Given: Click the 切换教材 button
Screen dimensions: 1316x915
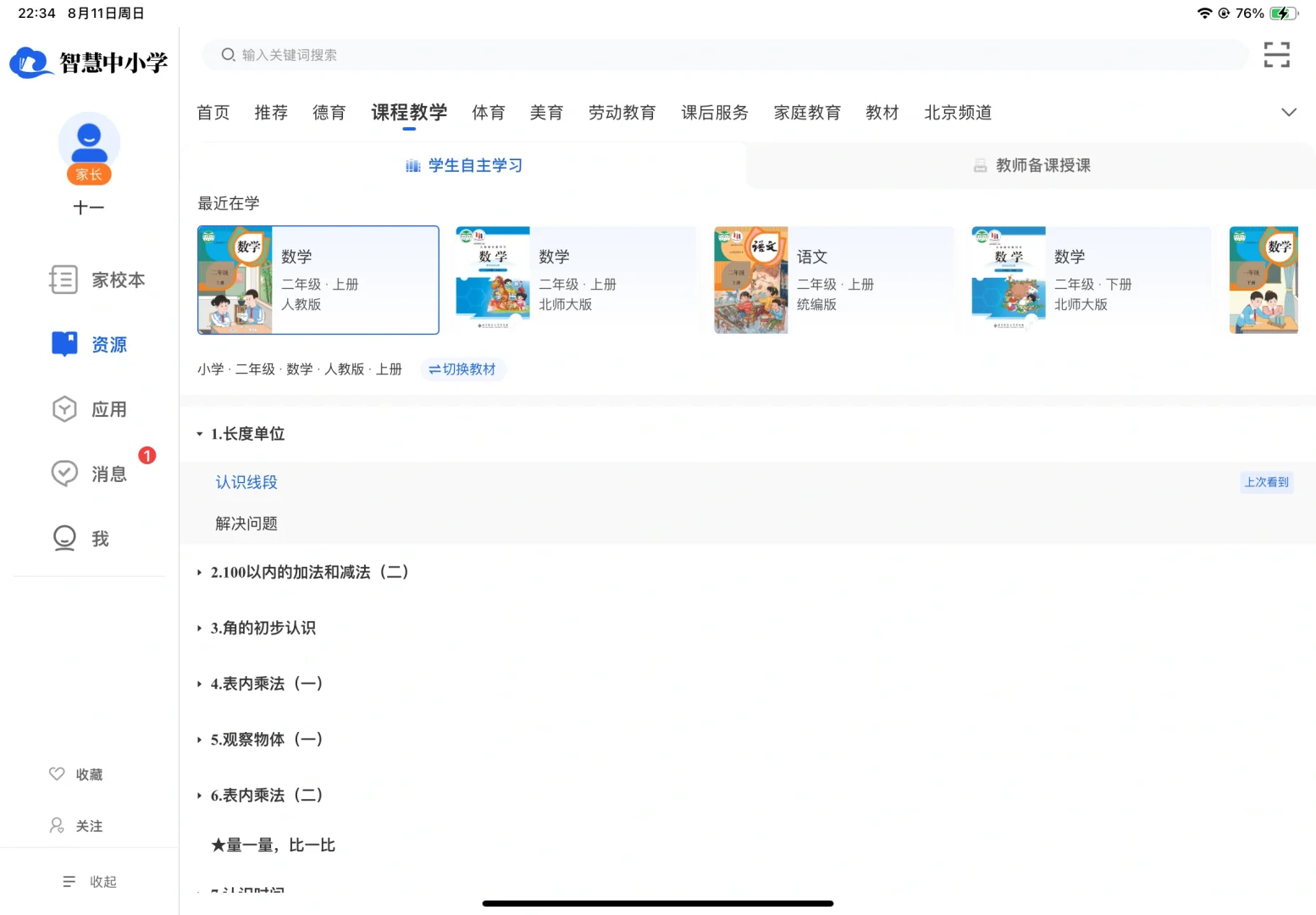Looking at the screenshot, I should [x=463, y=369].
